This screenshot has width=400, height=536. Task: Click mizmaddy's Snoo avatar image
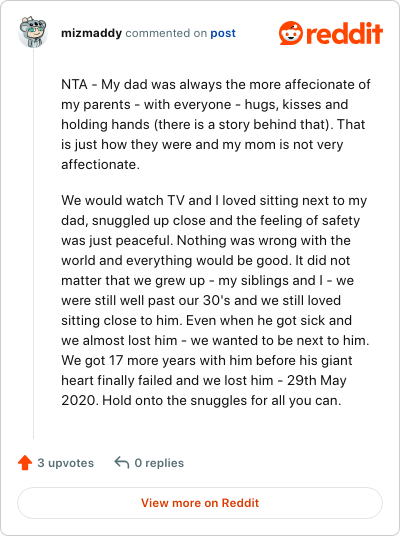coord(33,33)
